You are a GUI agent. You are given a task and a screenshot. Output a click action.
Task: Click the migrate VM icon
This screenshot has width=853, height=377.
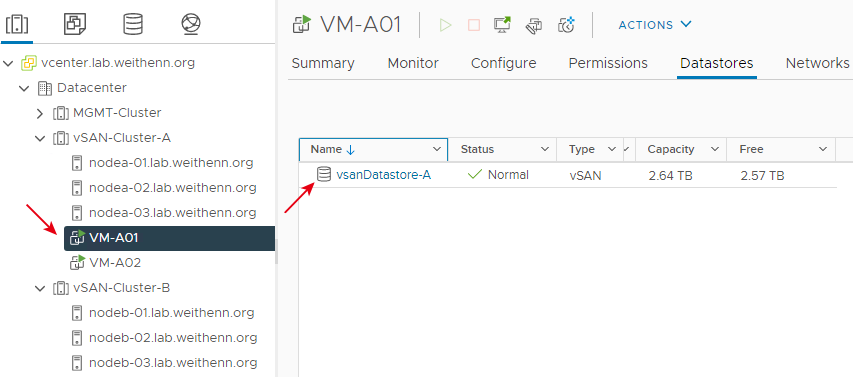[534, 26]
